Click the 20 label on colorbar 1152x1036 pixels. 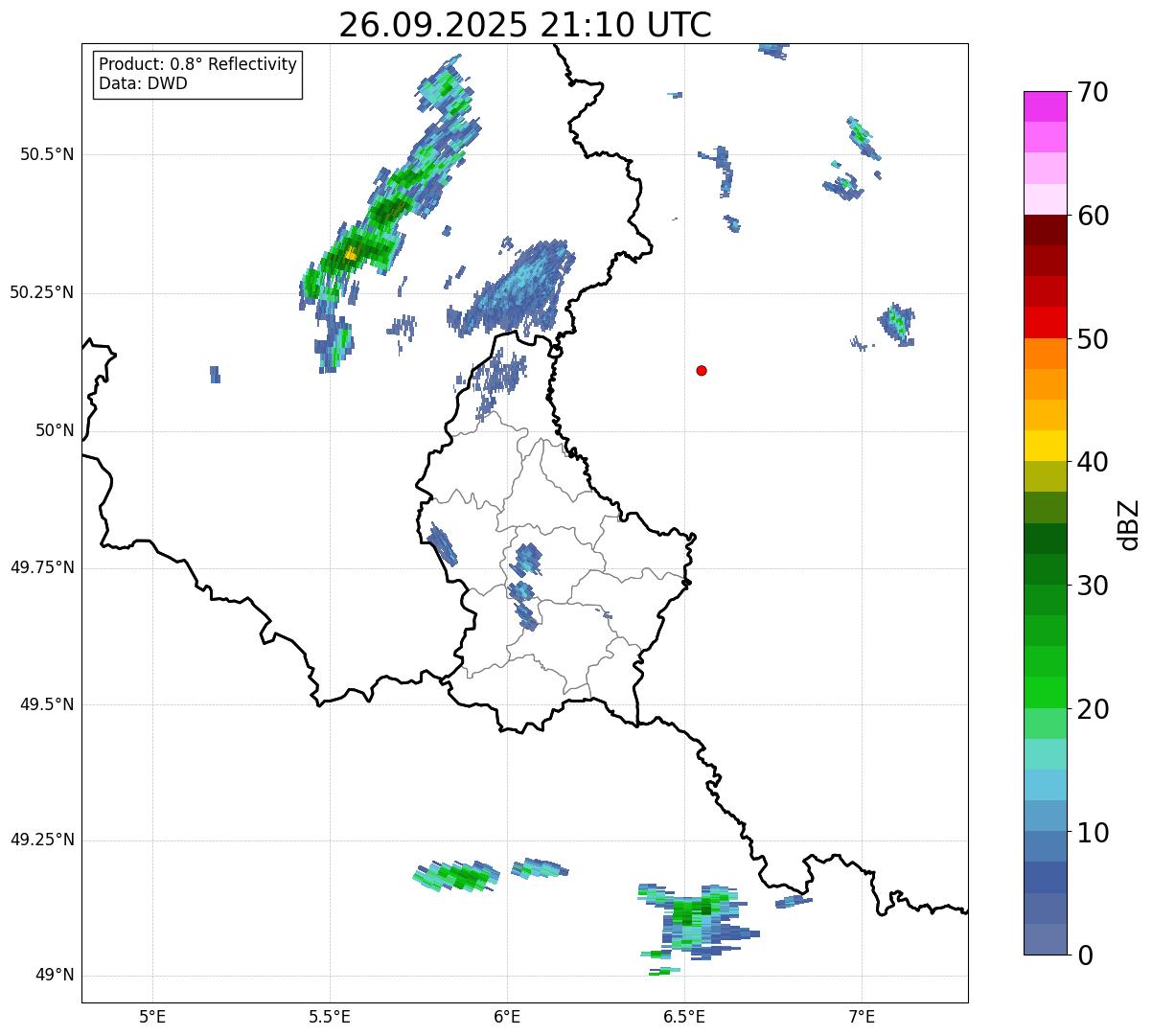point(1094,709)
